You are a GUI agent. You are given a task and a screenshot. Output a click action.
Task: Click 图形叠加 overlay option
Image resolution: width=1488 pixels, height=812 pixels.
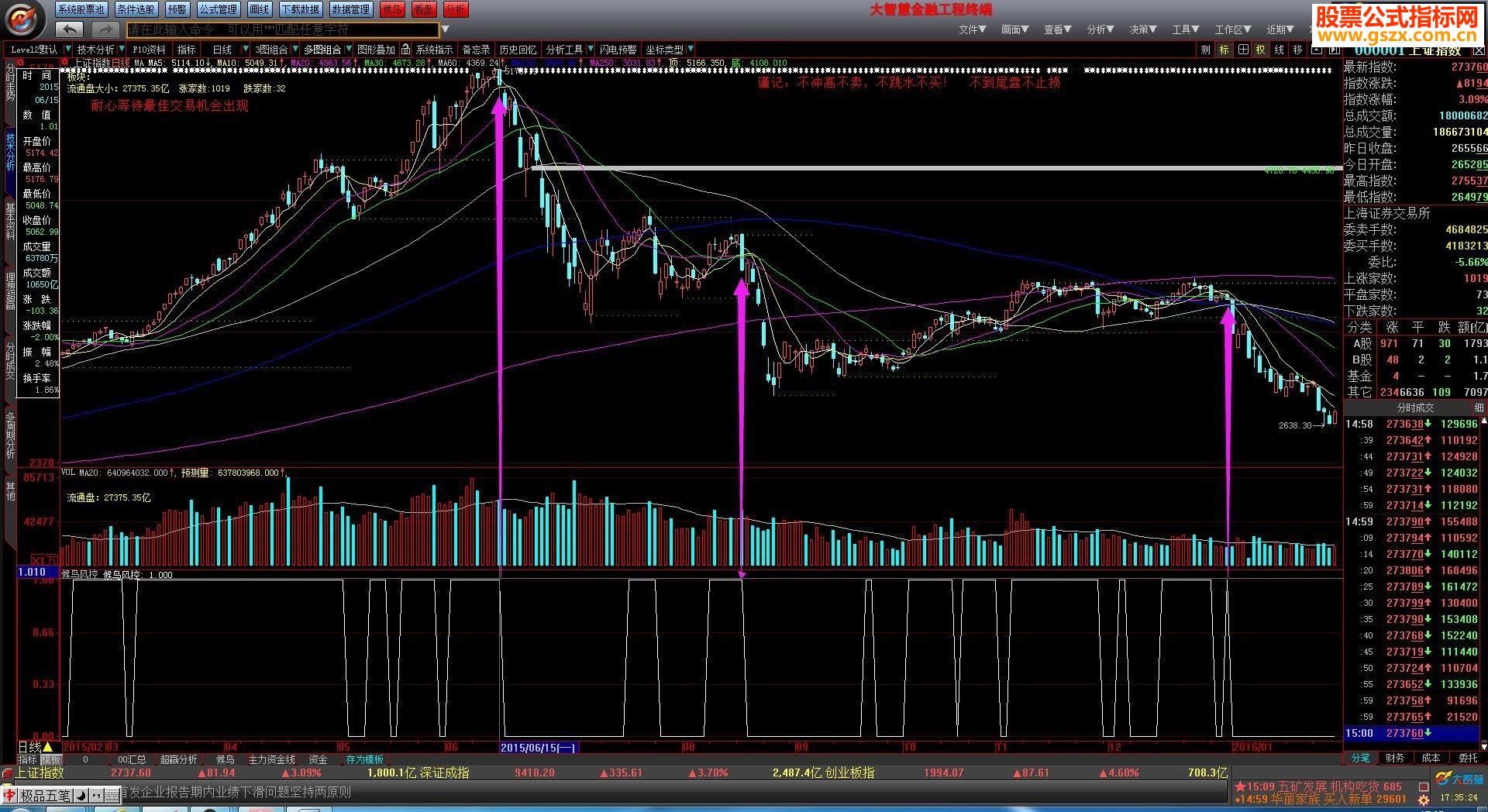click(x=376, y=49)
